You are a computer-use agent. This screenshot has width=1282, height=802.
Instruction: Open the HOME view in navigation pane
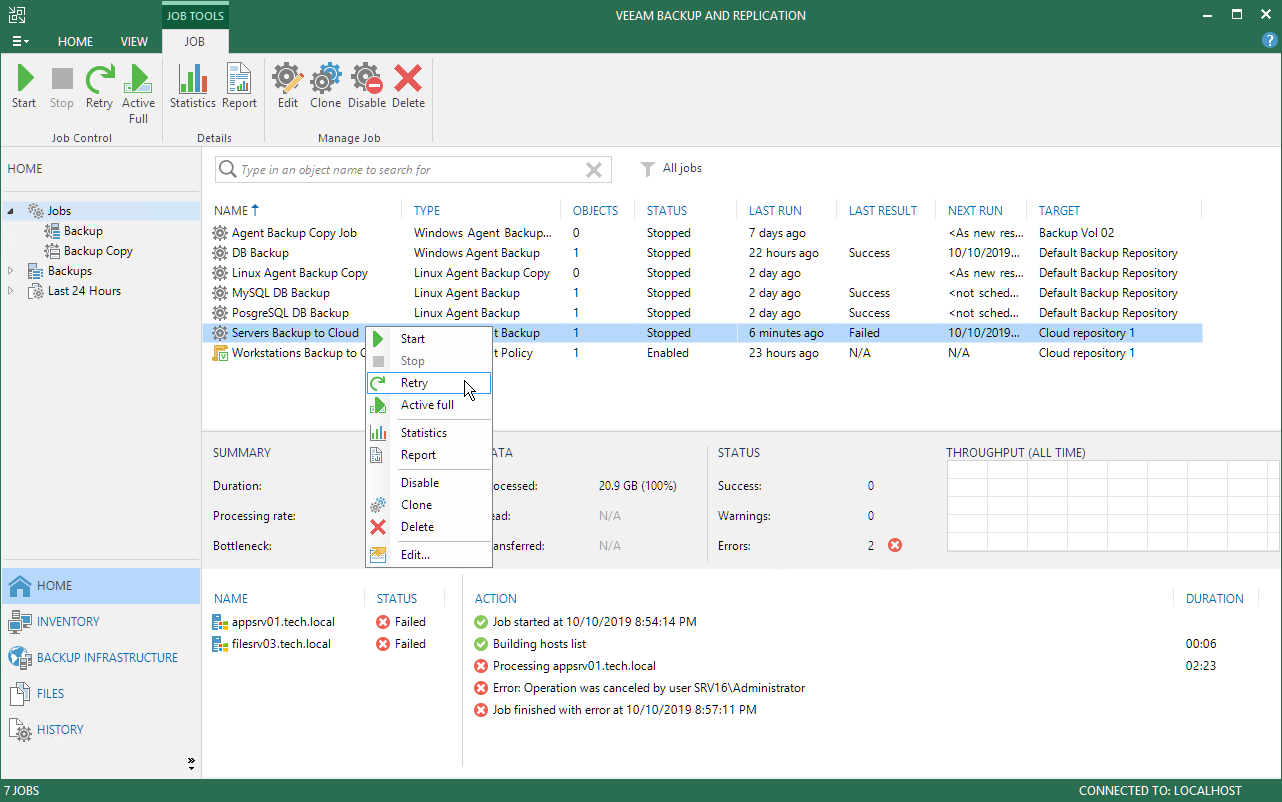(x=100, y=586)
